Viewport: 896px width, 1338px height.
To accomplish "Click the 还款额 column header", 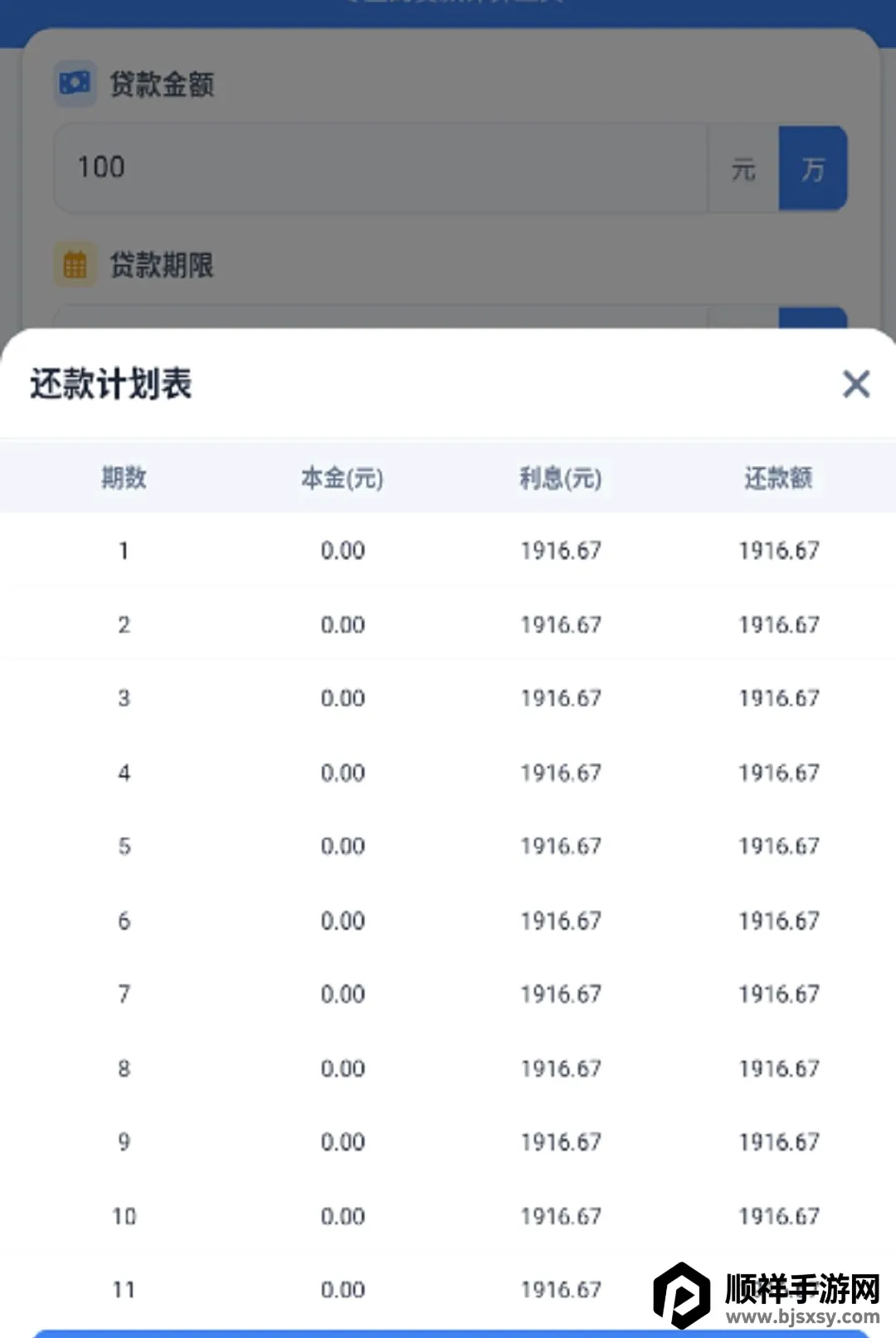I will [778, 478].
